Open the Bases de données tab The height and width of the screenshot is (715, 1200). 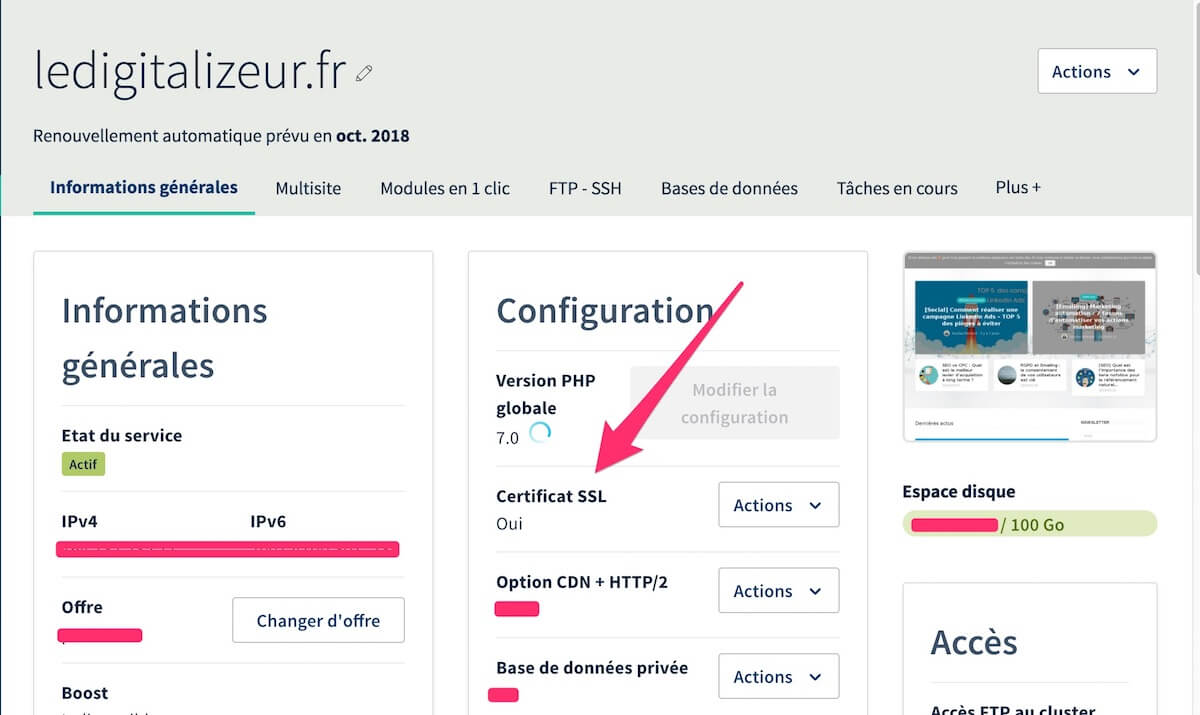coord(728,187)
